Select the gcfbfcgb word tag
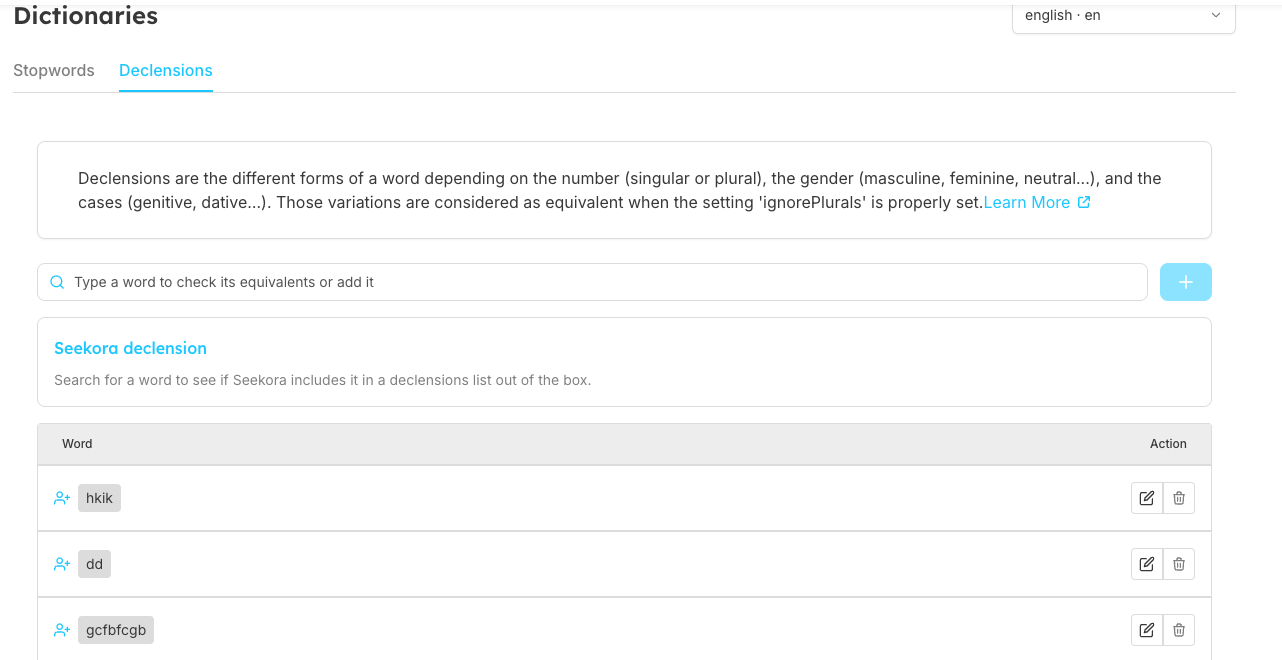This screenshot has height=660, width=1282. 116,630
